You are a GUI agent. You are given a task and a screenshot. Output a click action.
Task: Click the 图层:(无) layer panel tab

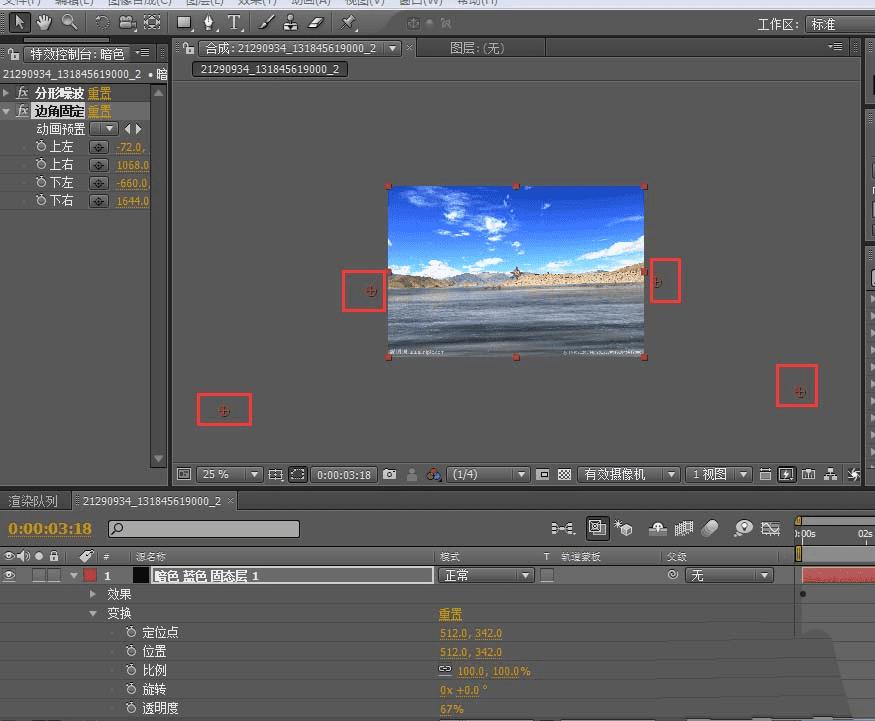pos(476,48)
